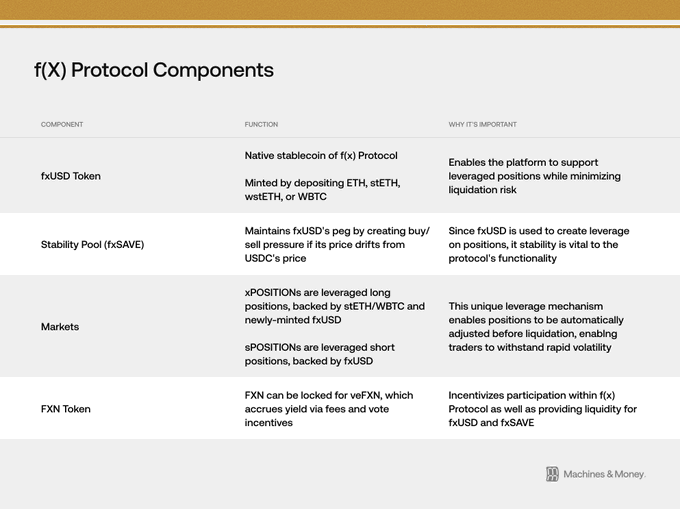
Task: Click the Machines & Money logo icon
Action: coord(552,474)
